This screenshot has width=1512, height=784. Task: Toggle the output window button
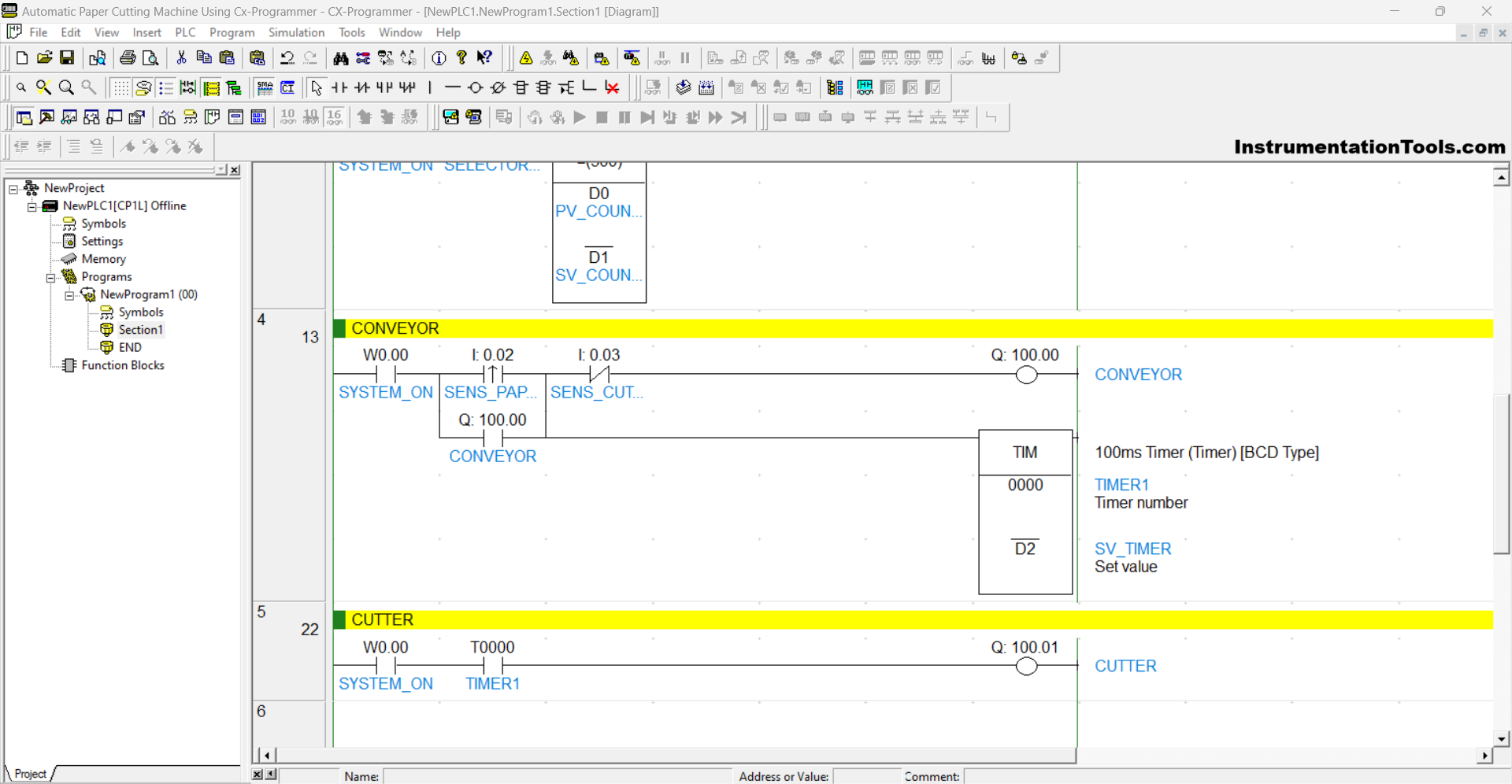[x=47, y=117]
